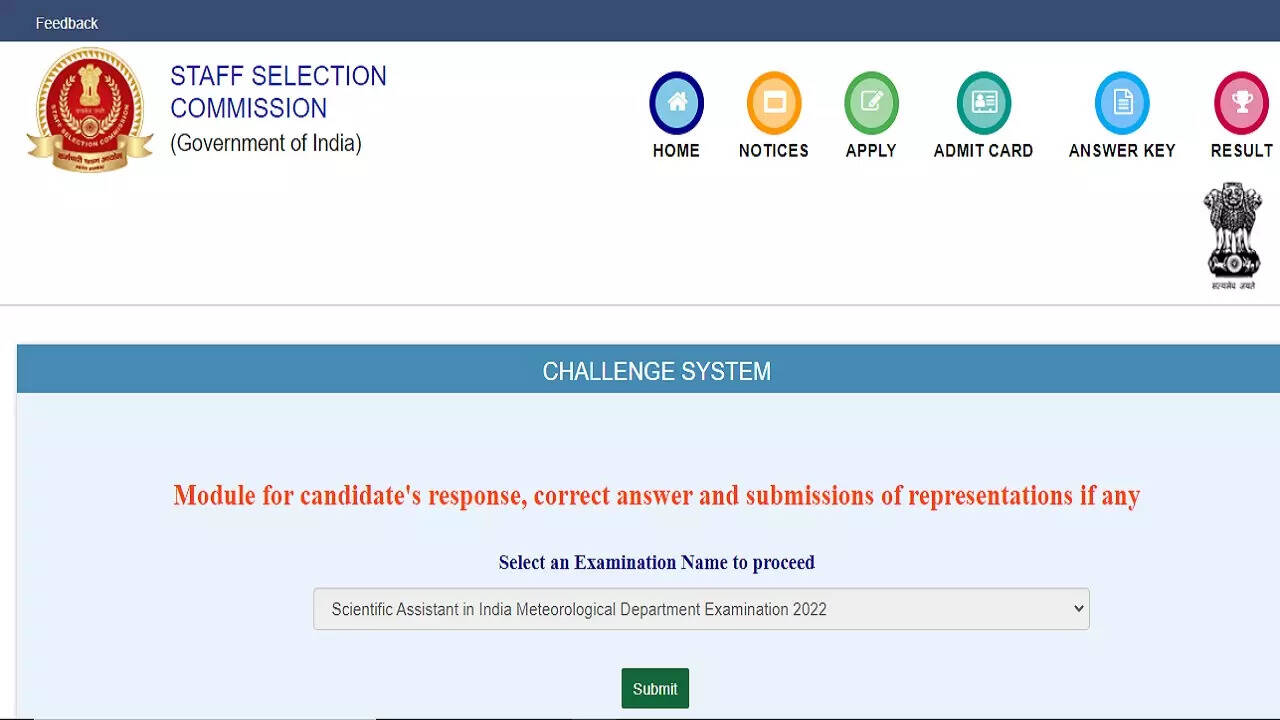The width and height of the screenshot is (1280, 720).
Task: Expand the examination name dropdown
Action: pyautogui.click(x=700, y=609)
